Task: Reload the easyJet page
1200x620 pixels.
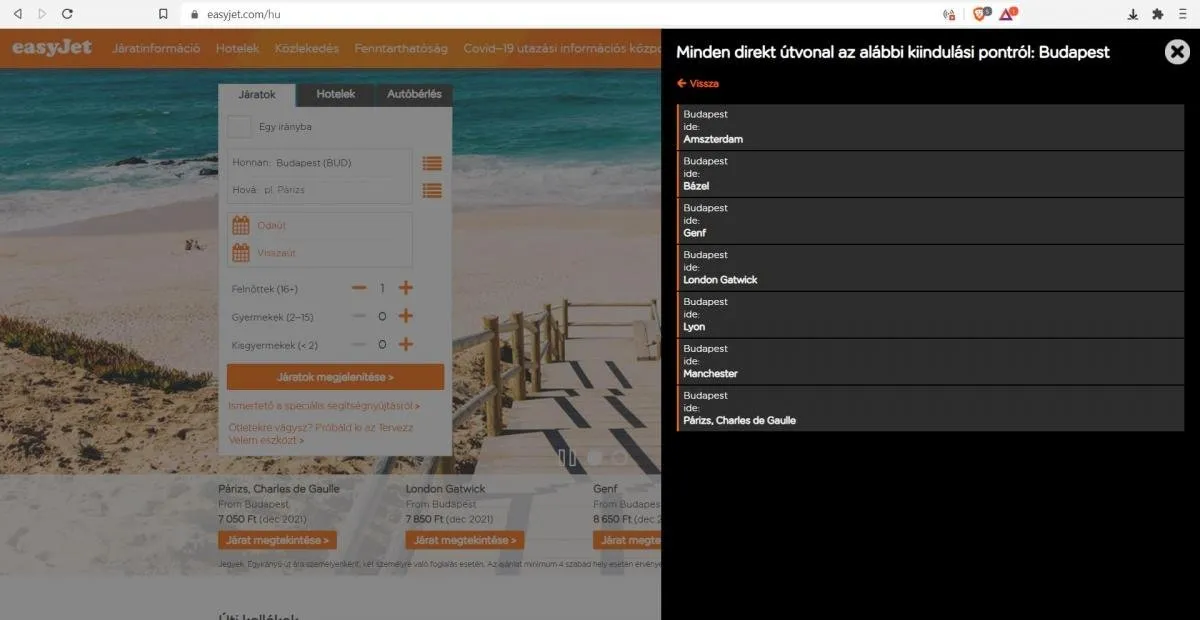Action: [x=67, y=14]
